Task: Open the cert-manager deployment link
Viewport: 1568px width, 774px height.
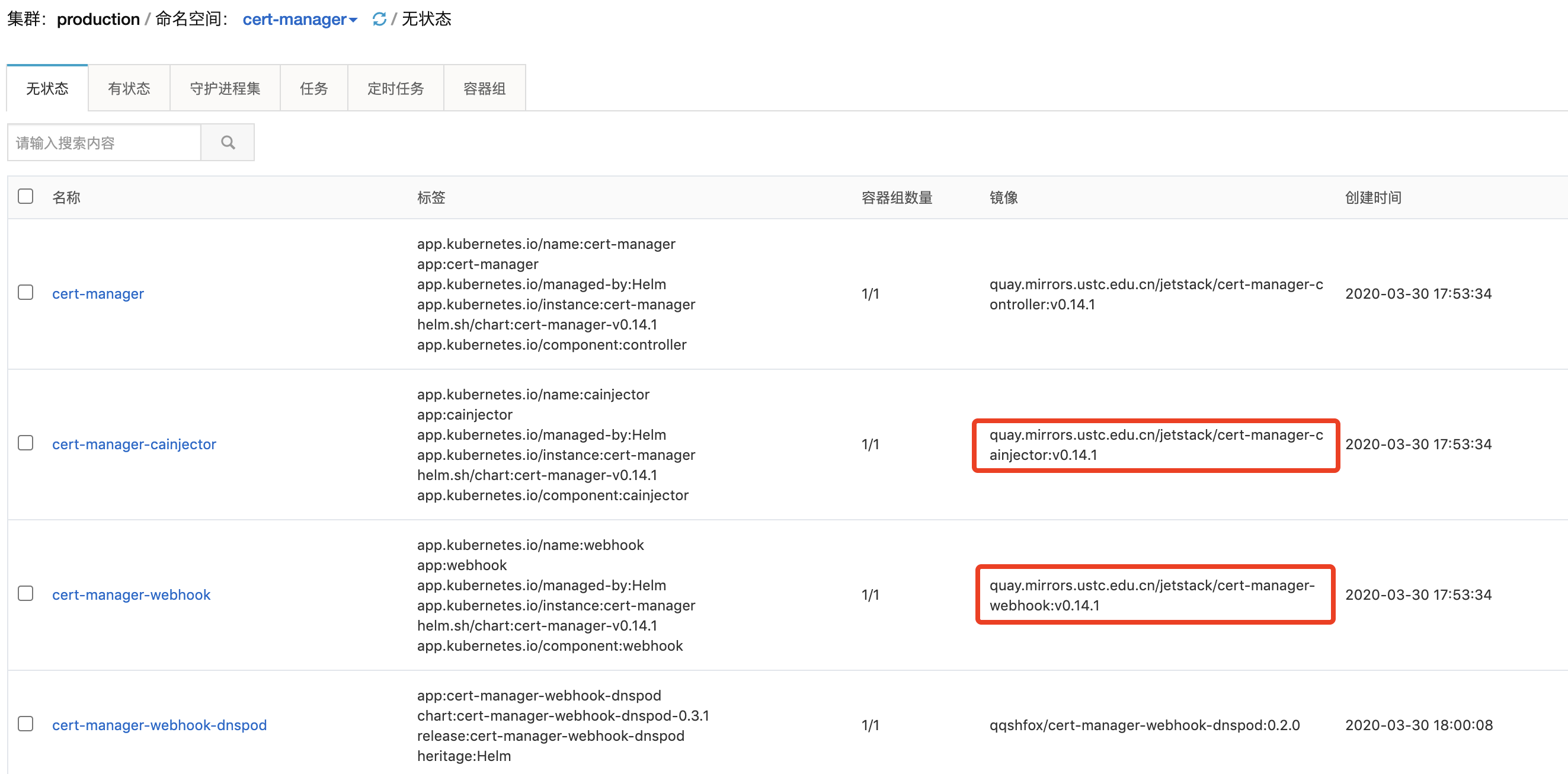Action: coord(98,293)
